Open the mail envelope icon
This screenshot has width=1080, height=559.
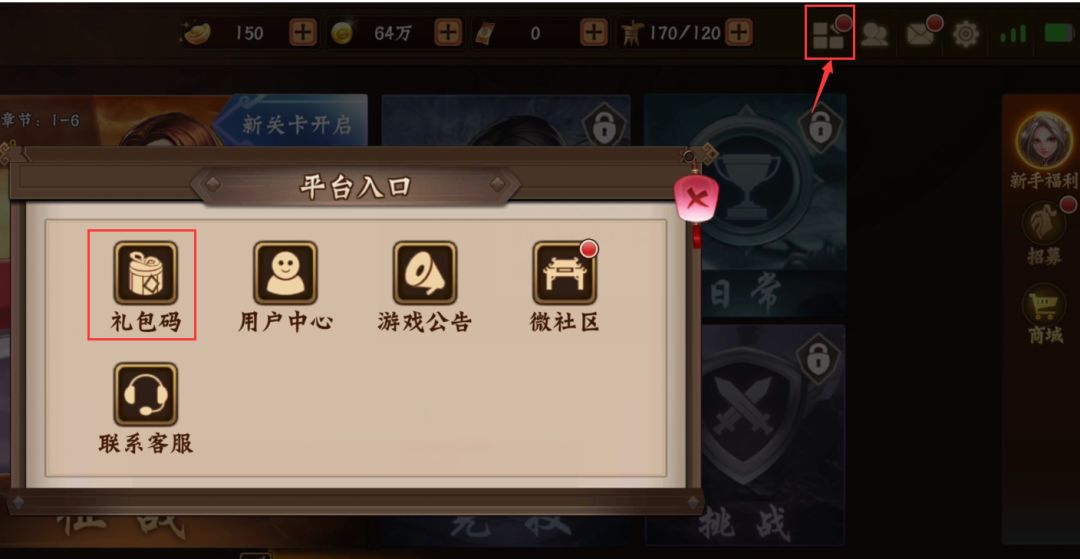click(921, 34)
